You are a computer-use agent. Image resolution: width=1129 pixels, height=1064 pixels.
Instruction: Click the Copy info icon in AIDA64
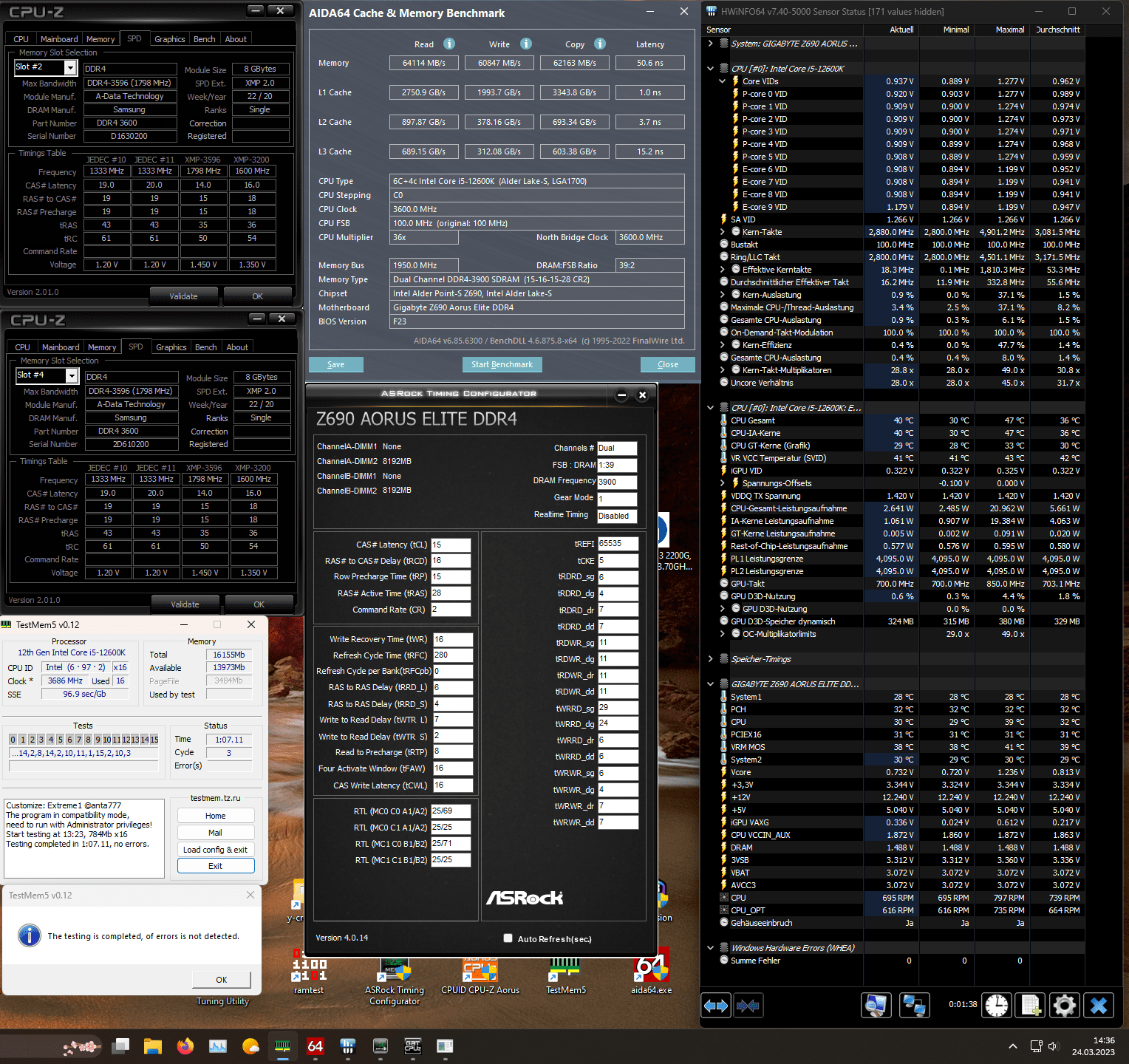[600, 44]
